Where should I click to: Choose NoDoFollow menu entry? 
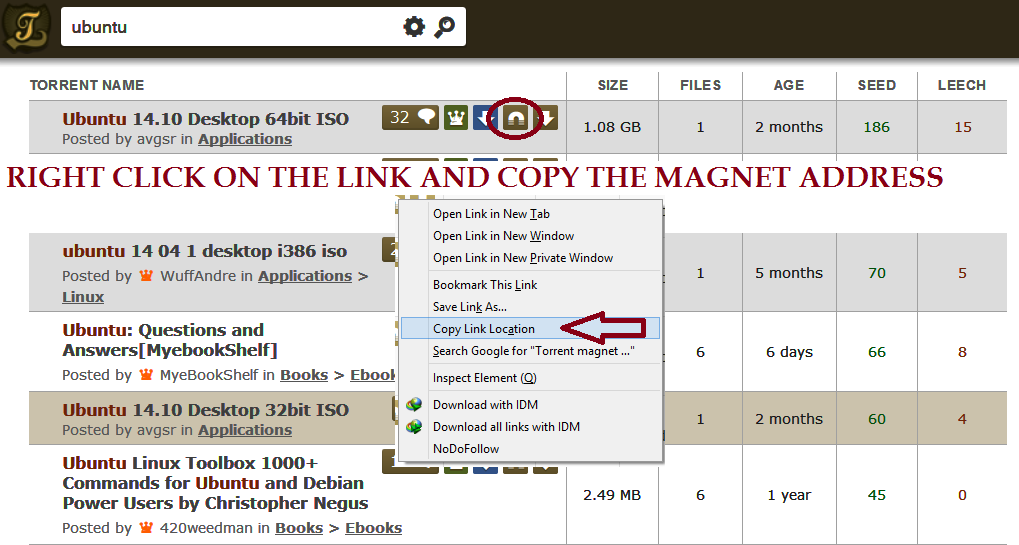(x=466, y=449)
